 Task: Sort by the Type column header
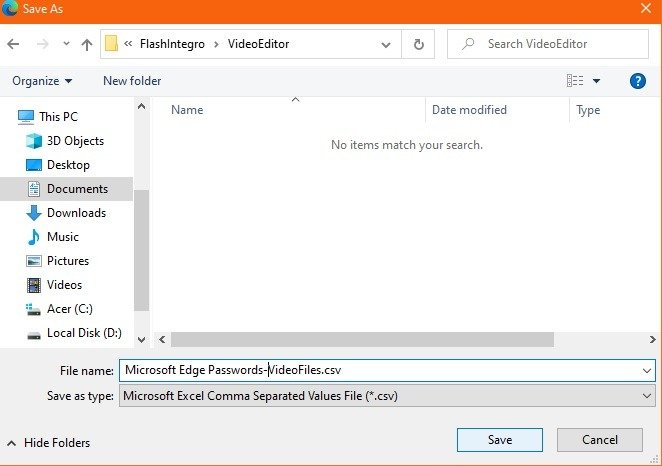pyautogui.click(x=588, y=110)
